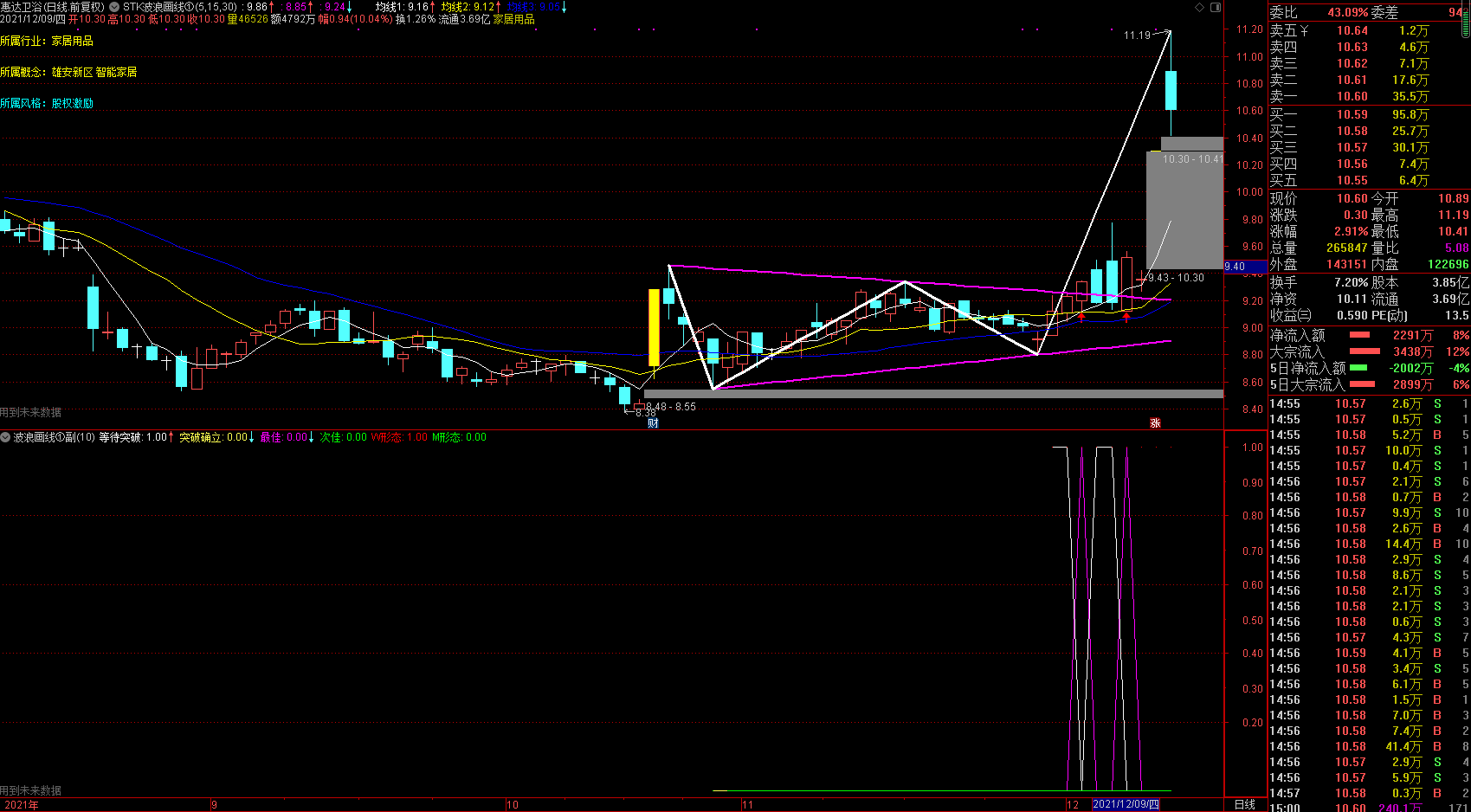1471x812 pixels.
Task: Click the ¥ icon next to 卖五
Action: [1304, 31]
